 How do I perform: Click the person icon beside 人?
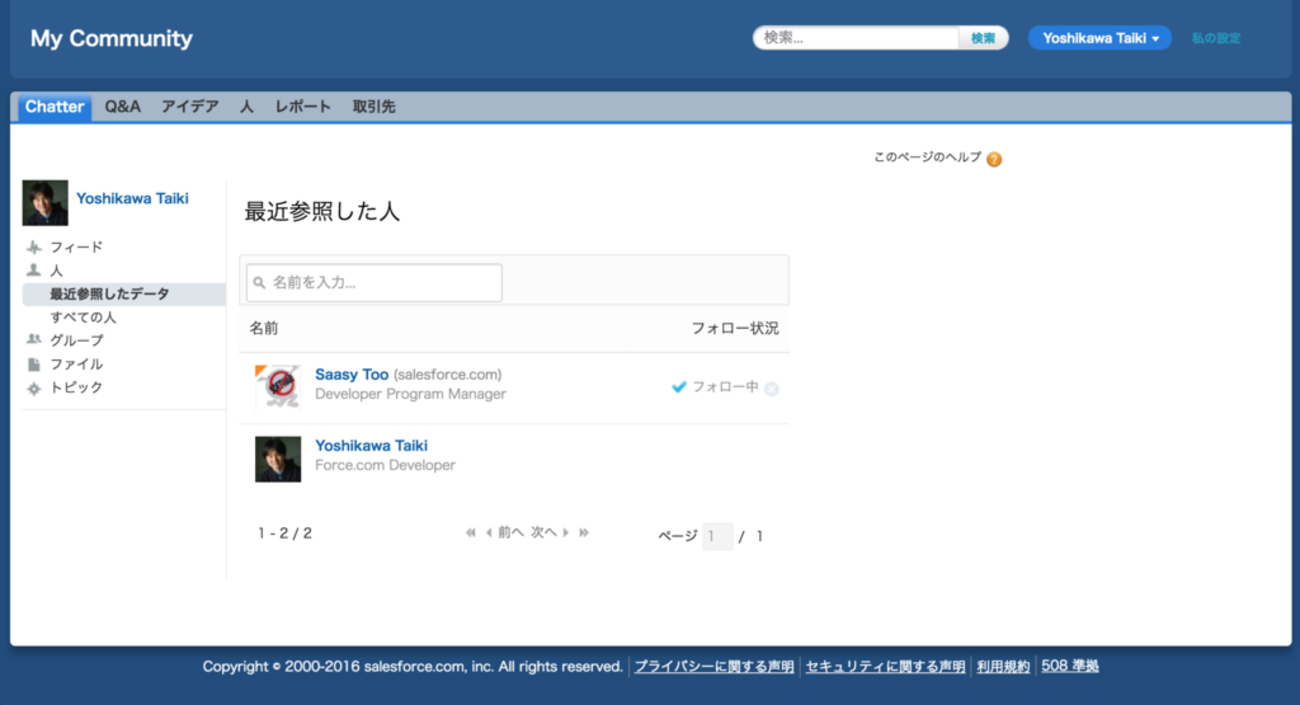tap(34, 271)
